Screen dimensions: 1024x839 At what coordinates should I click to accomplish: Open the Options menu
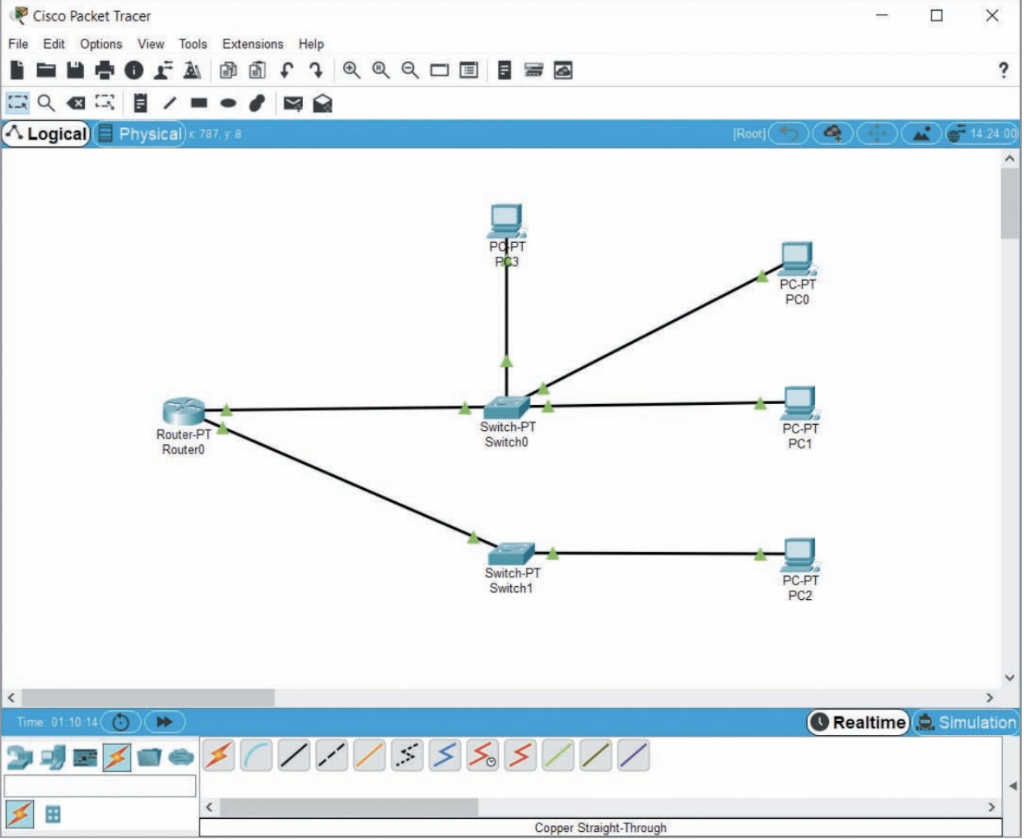101,44
